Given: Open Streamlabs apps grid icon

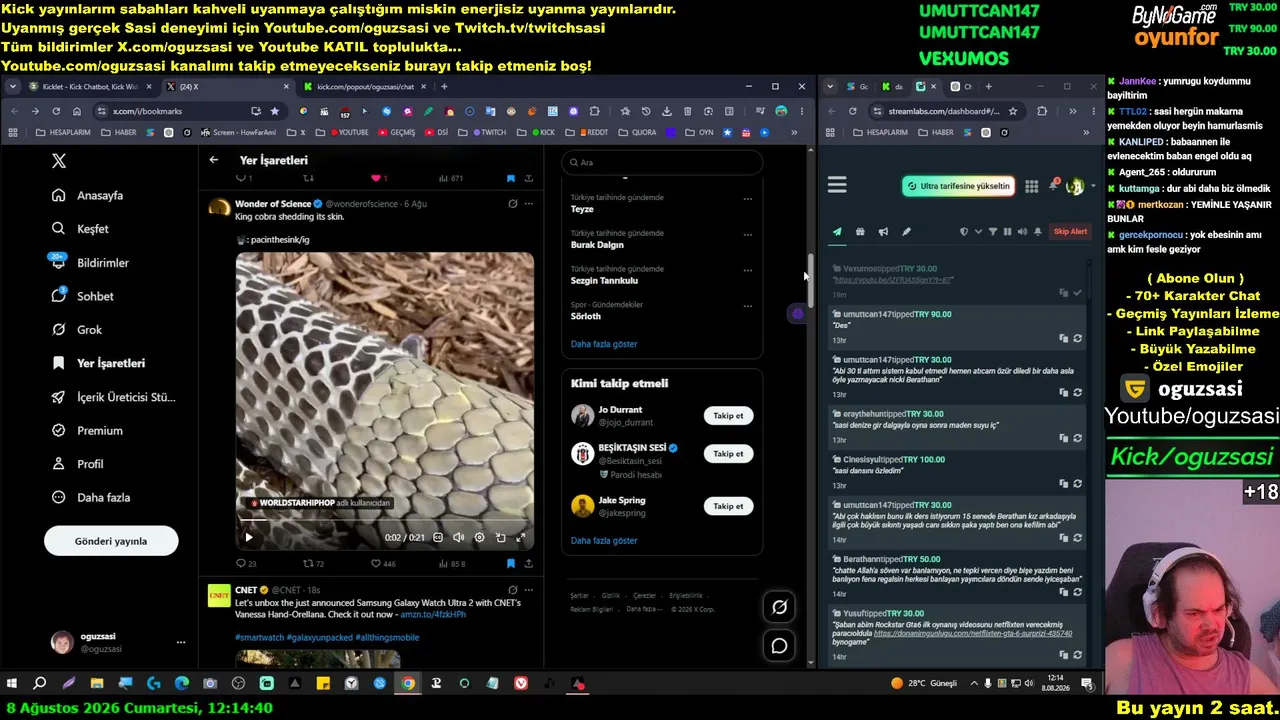Looking at the screenshot, I should (1031, 186).
